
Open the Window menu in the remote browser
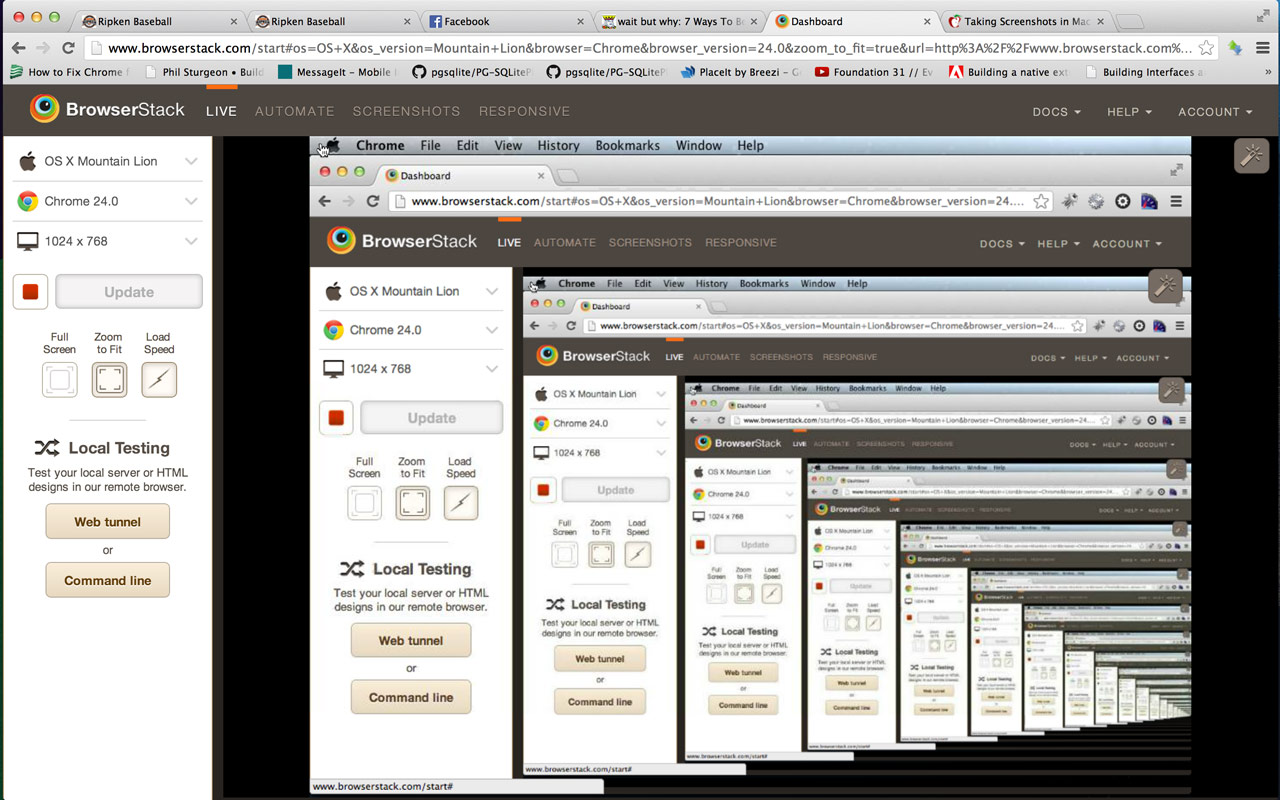[698, 146]
